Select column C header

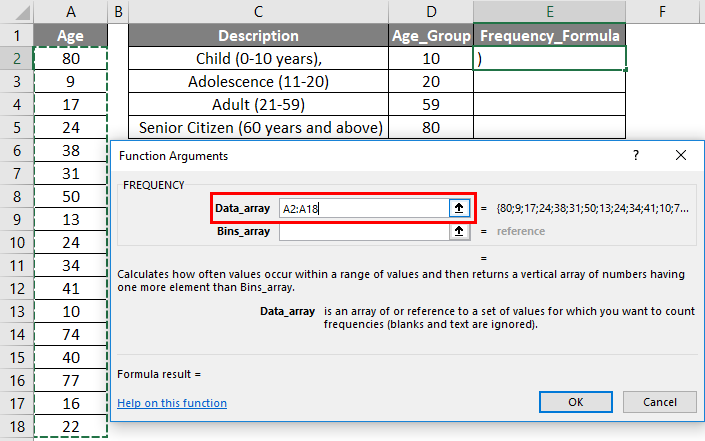258,11
